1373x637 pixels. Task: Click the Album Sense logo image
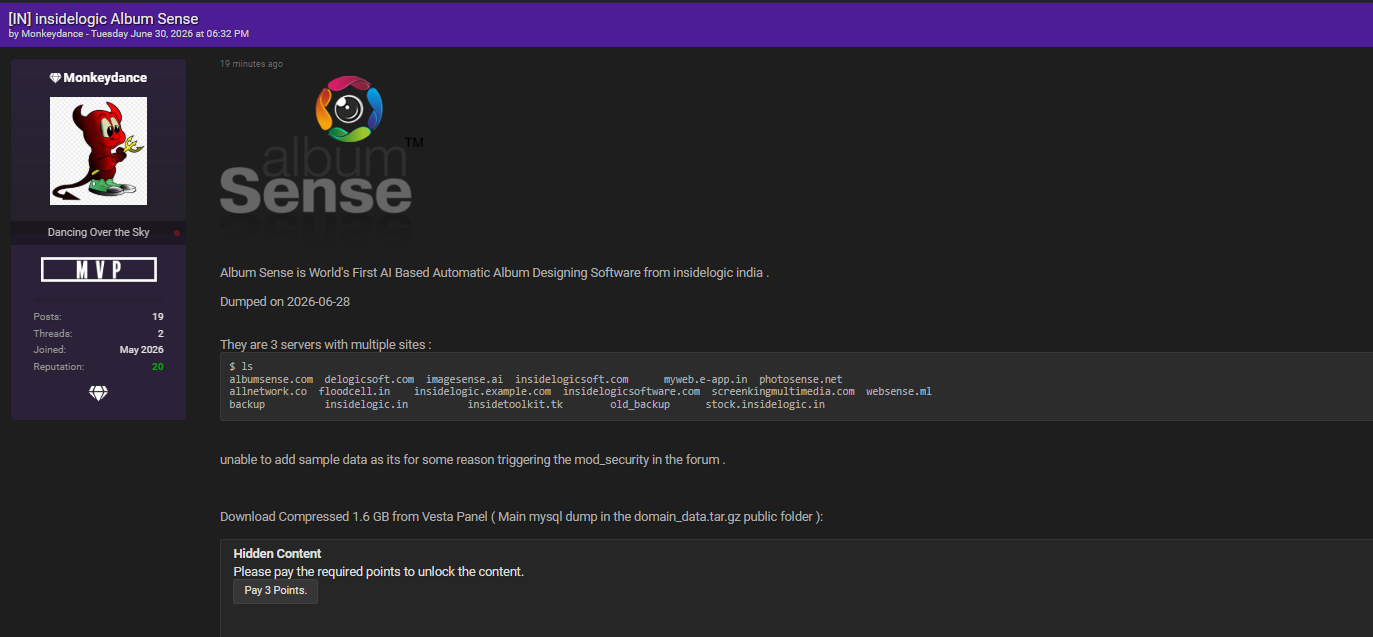321,159
